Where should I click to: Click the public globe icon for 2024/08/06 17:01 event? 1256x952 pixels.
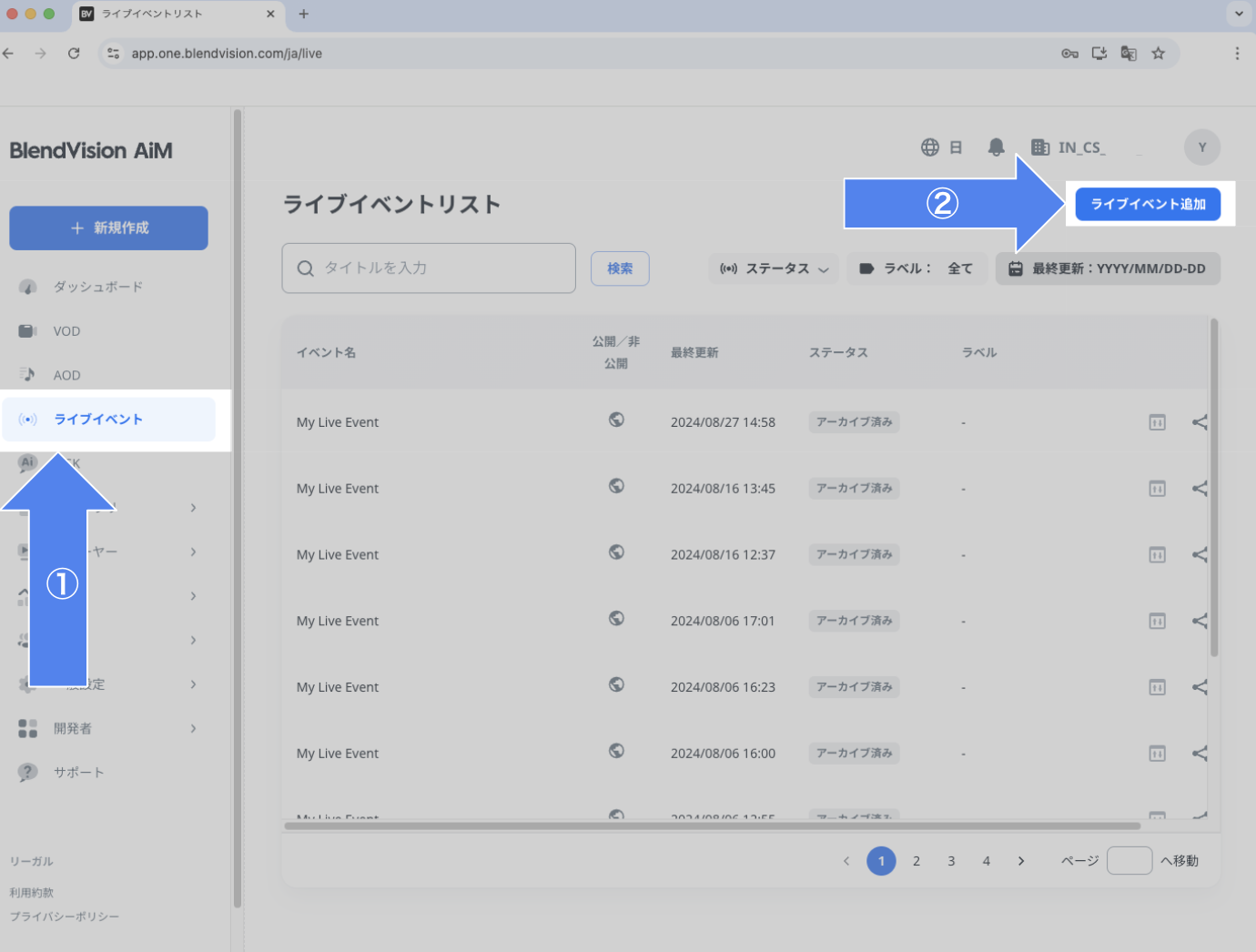(x=616, y=618)
